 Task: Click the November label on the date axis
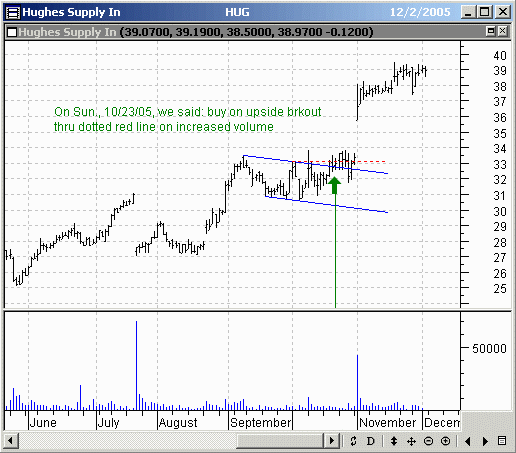tap(387, 423)
